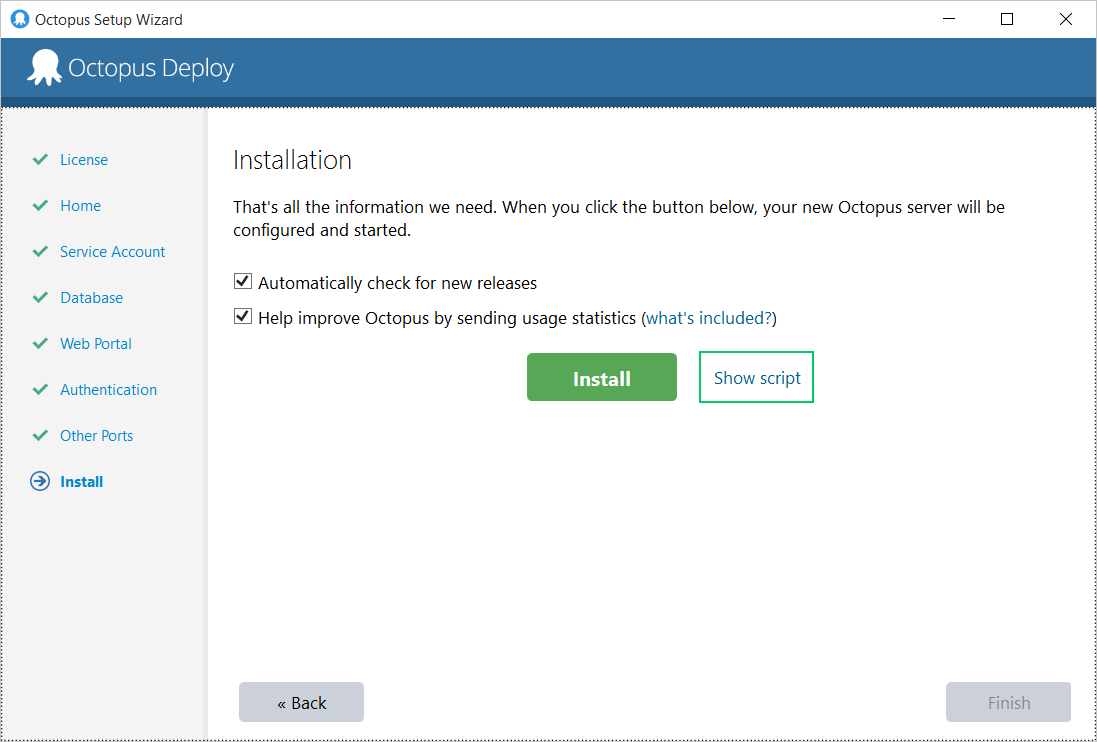Click the checkmark icon next to Database
1097x742 pixels.
click(40, 298)
